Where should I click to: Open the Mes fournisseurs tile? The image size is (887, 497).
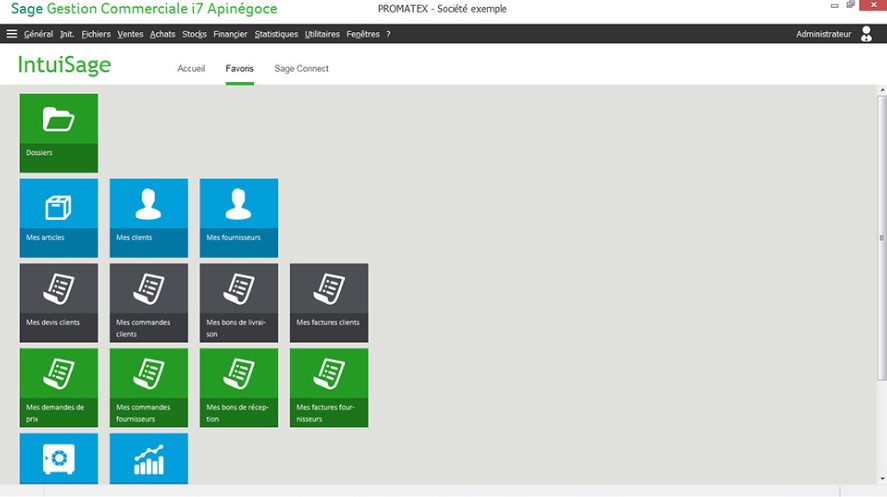(239, 218)
